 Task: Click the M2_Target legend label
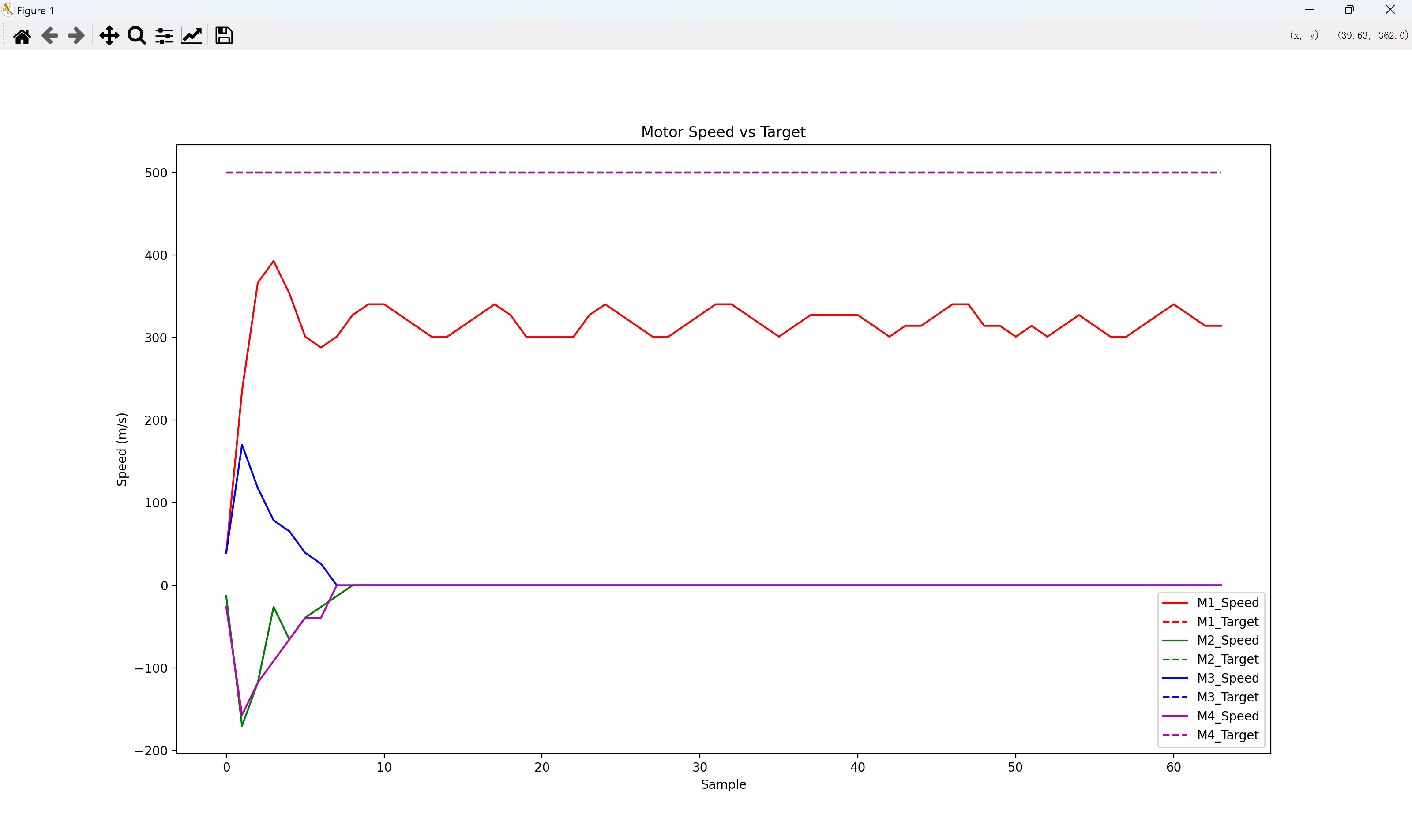coord(1227,659)
